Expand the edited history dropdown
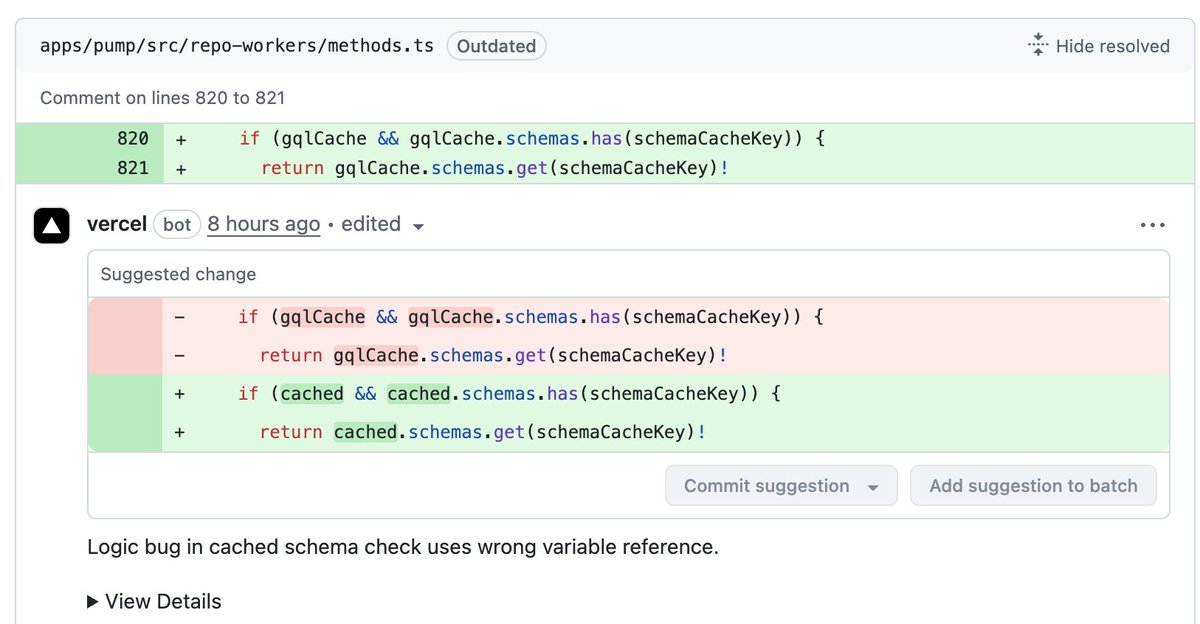 click(x=418, y=226)
